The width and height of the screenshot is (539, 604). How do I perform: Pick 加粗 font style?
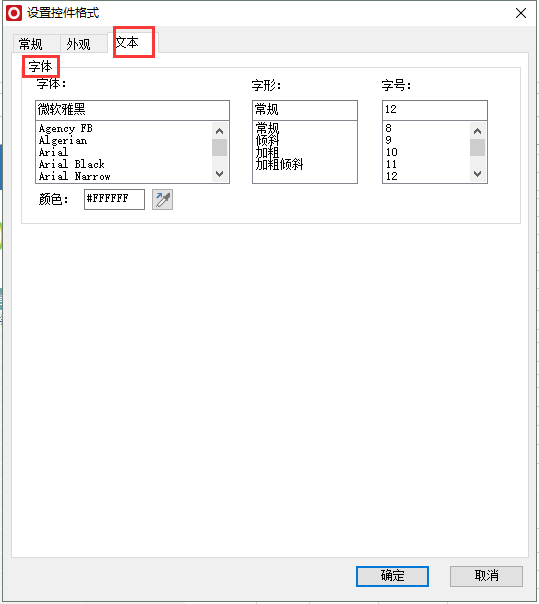pos(267,153)
